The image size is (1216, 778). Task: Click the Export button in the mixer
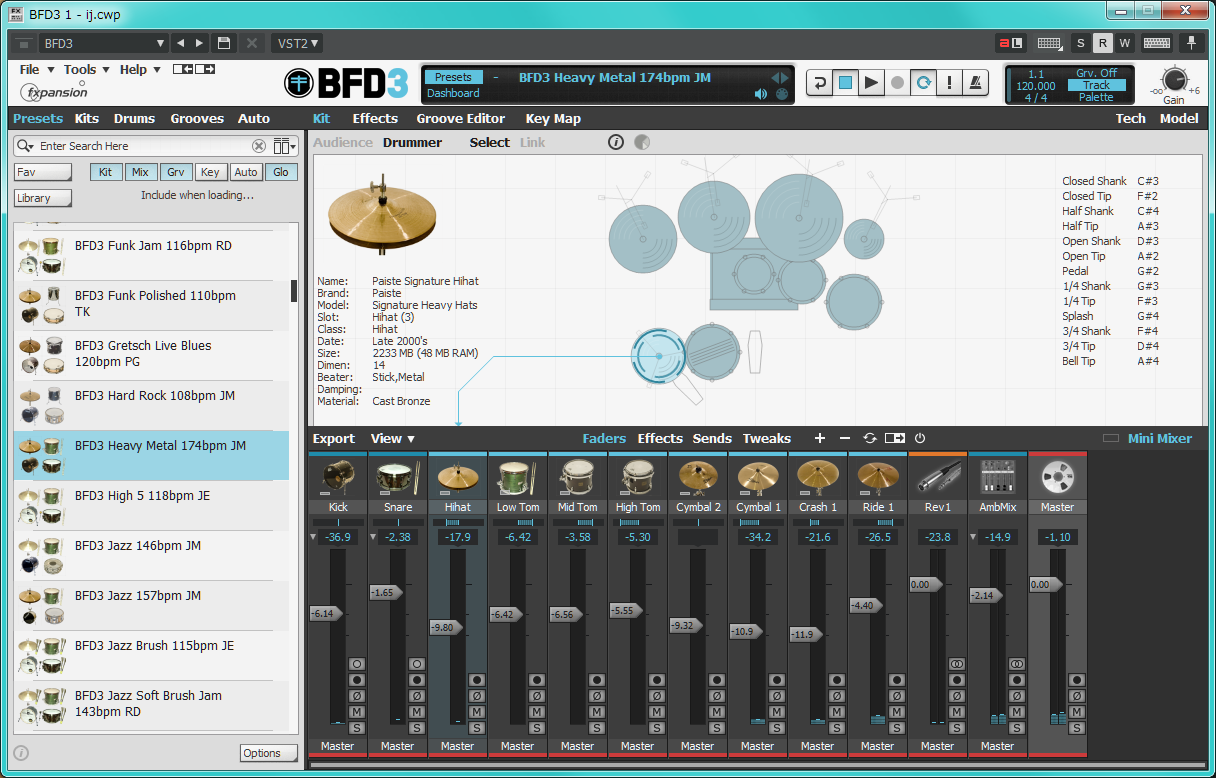click(333, 438)
